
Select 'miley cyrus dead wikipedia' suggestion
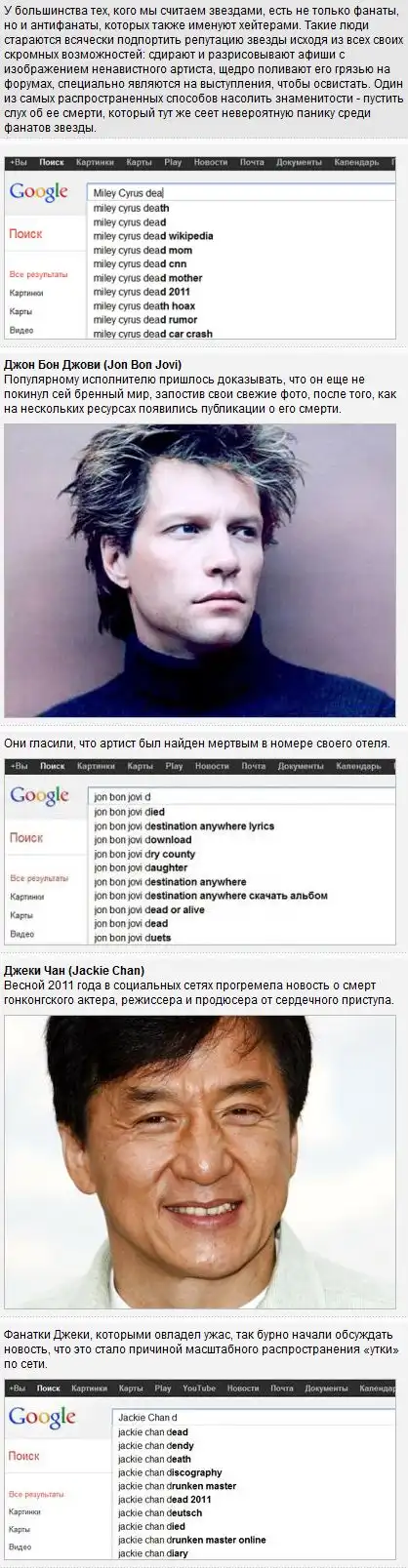153,236
